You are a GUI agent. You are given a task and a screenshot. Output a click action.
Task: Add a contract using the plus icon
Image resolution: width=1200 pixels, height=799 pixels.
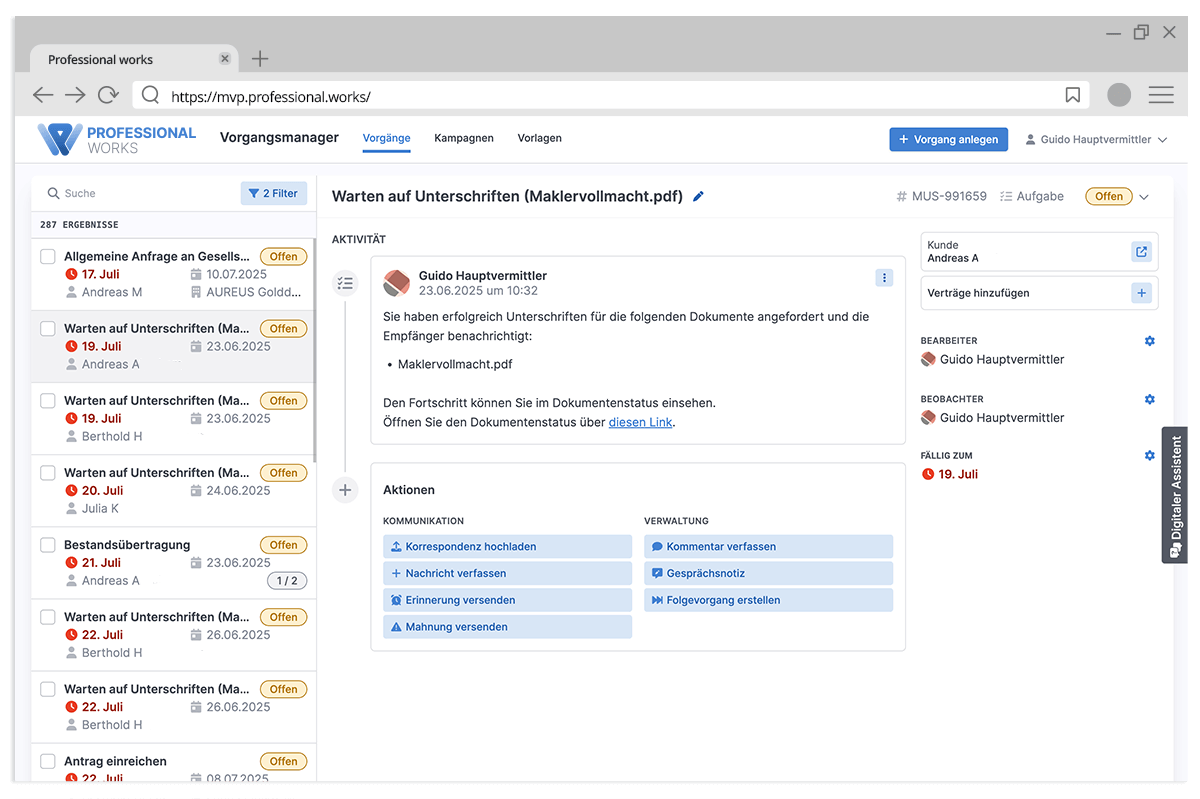coord(1141,293)
